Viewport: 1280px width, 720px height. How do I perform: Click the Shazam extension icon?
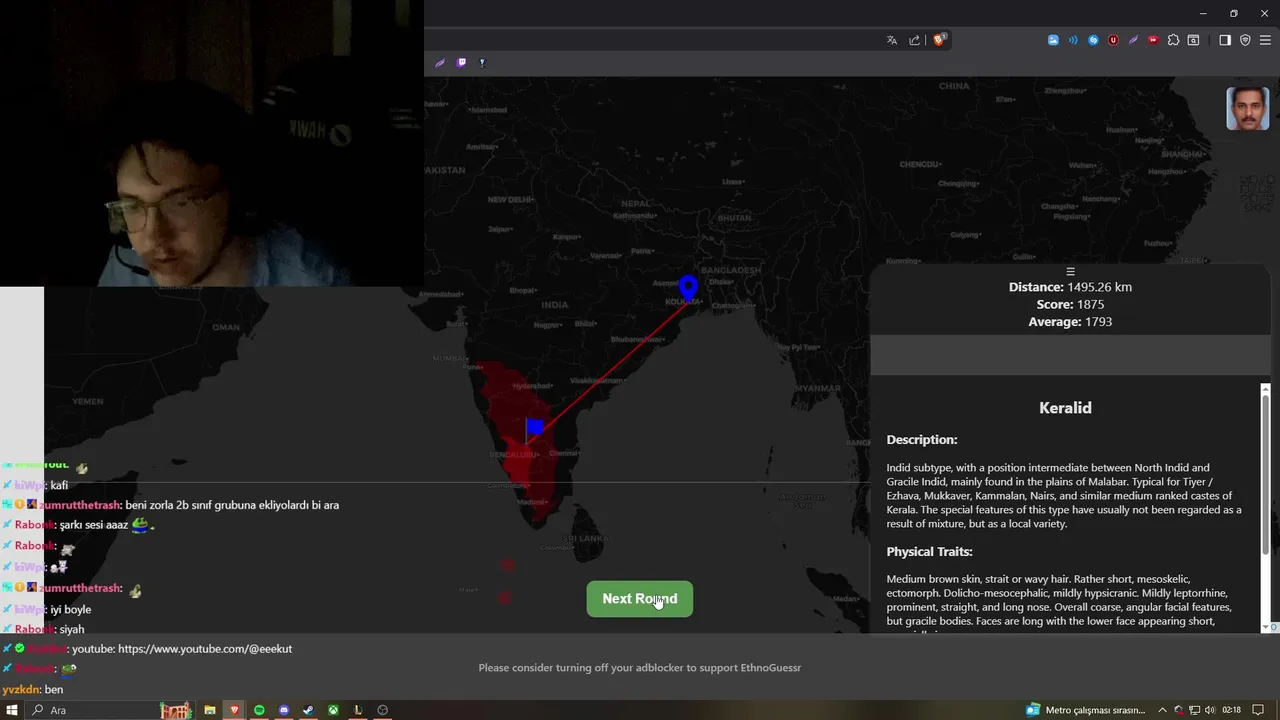1093,40
